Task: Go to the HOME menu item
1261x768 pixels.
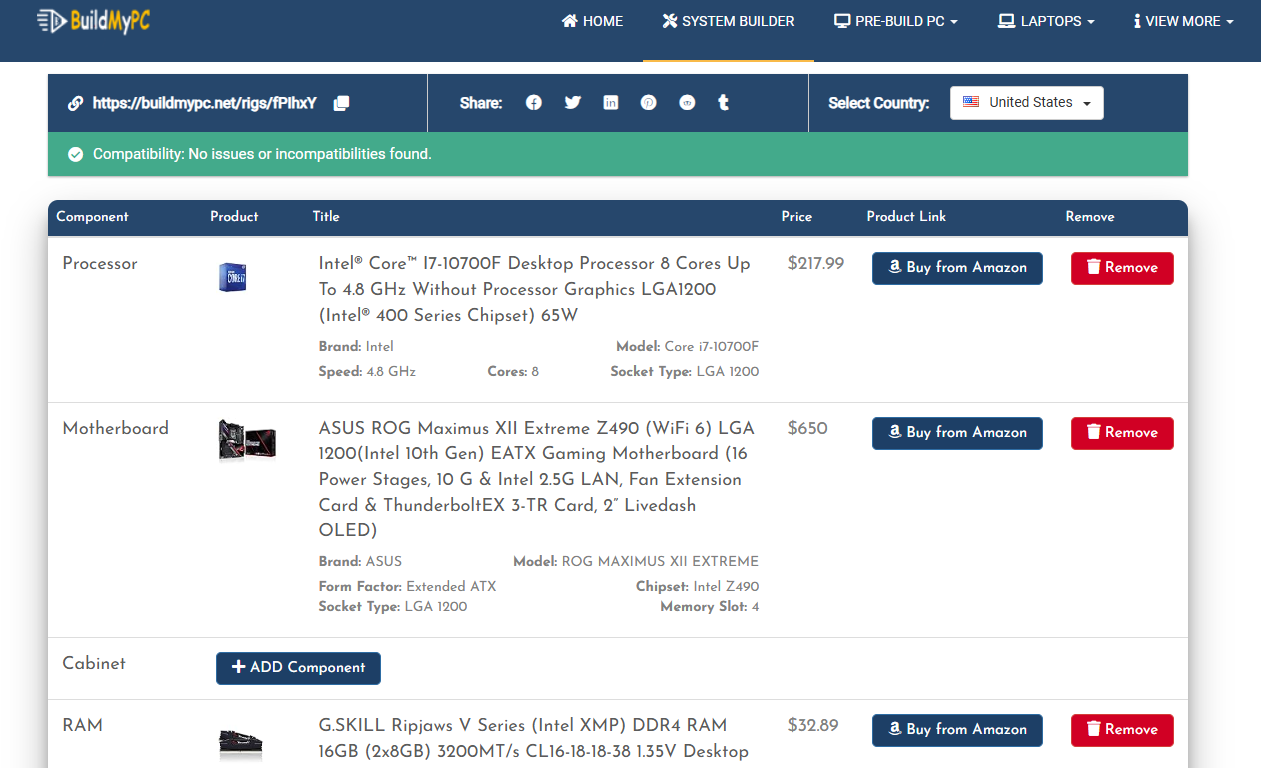Action: pos(592,21)
